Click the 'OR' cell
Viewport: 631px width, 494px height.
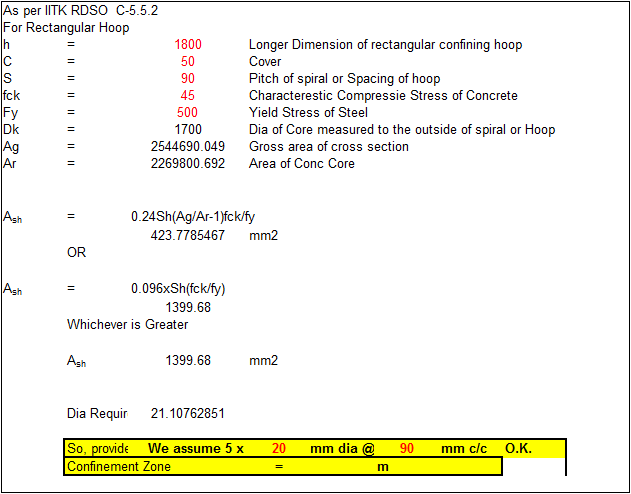(x=76, y=253)
